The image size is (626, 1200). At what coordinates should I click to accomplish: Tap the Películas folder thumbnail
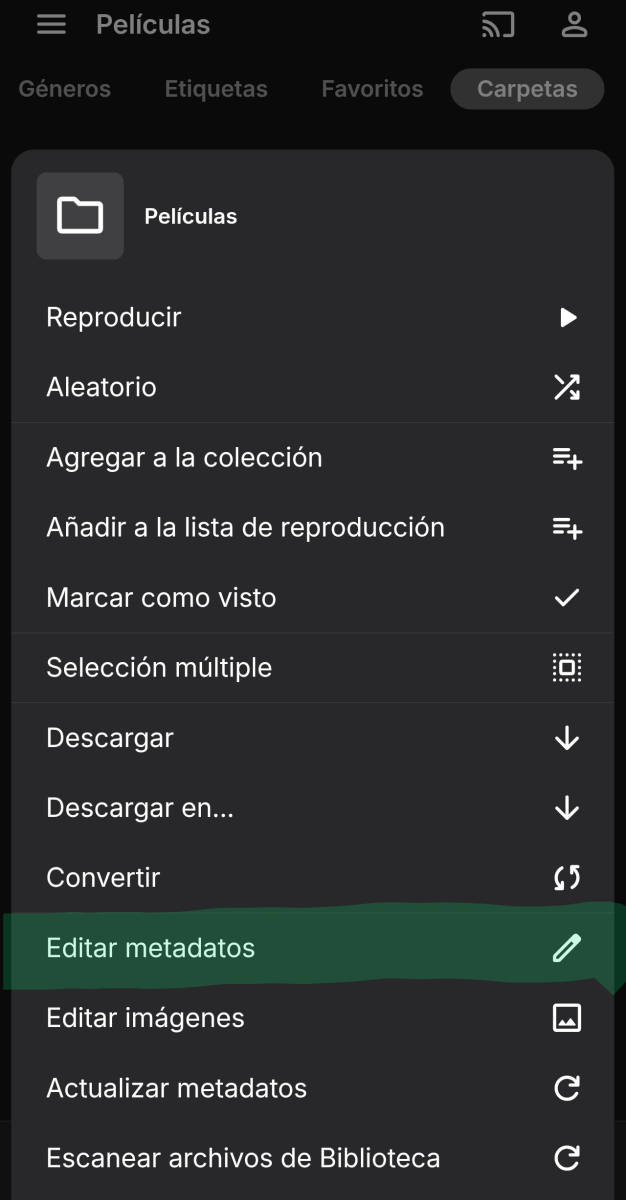pyautogui.click(x=80, y=215)
